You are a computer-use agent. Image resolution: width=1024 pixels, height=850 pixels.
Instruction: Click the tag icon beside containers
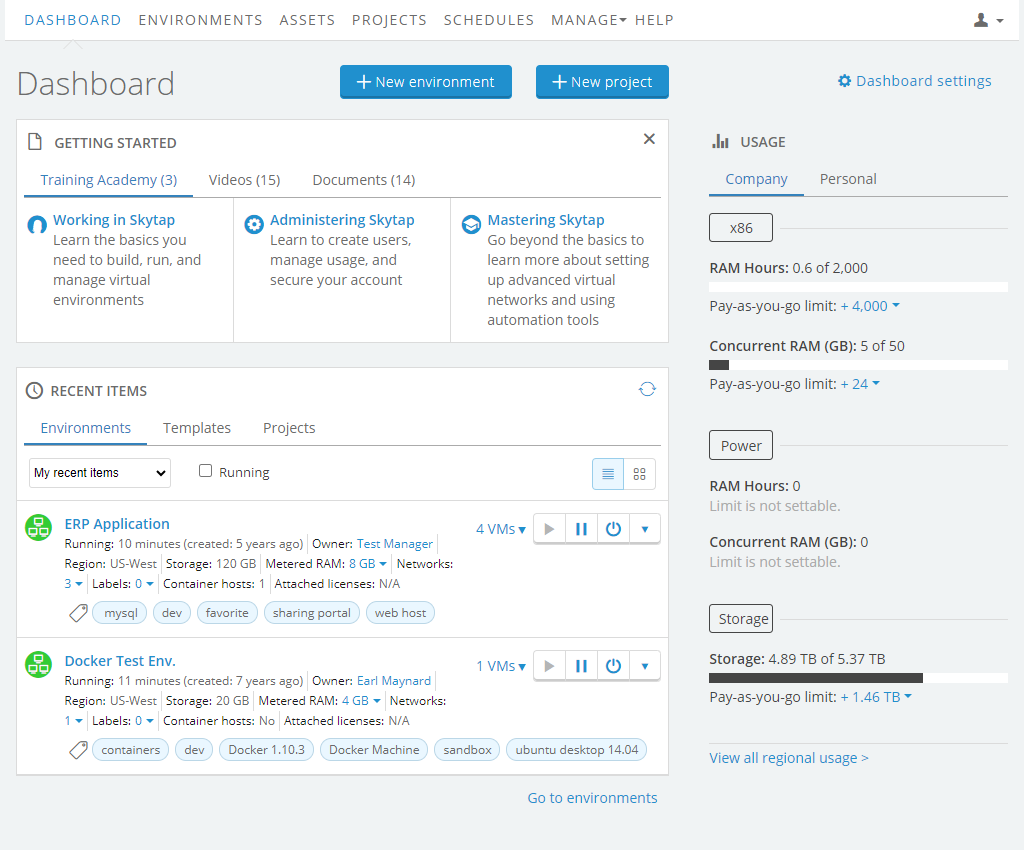coord(78,750)
